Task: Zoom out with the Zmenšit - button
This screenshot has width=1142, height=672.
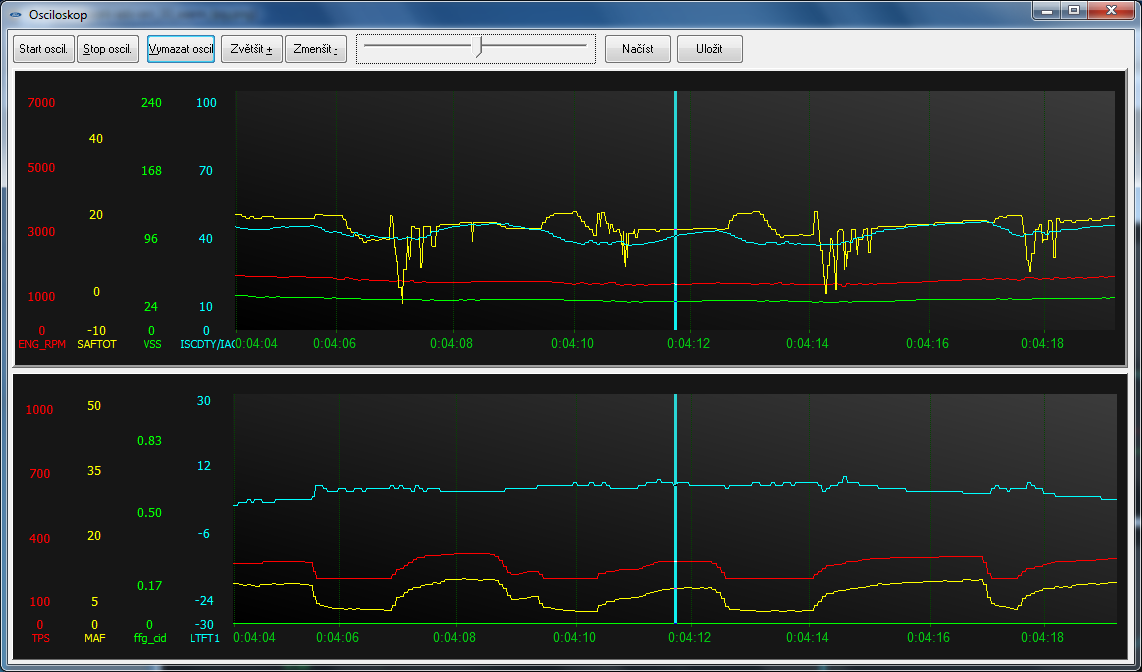Action: [x=315, y=49]
